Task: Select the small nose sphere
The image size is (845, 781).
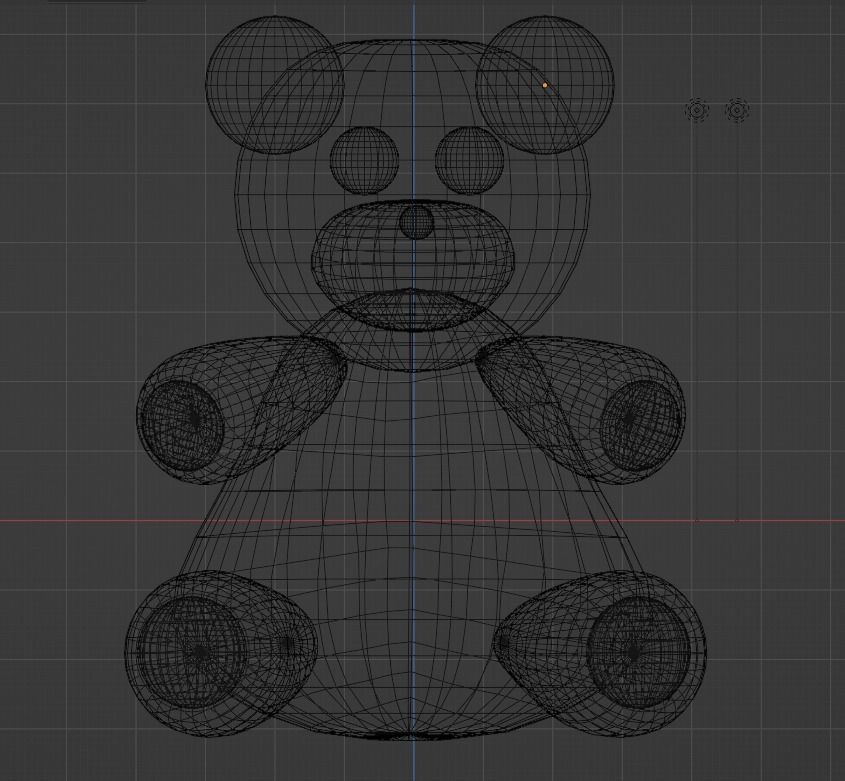Action: pos(417,222)
